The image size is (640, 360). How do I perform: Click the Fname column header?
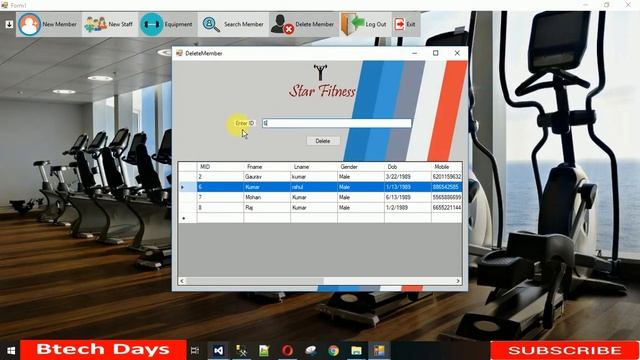point(267,167)
